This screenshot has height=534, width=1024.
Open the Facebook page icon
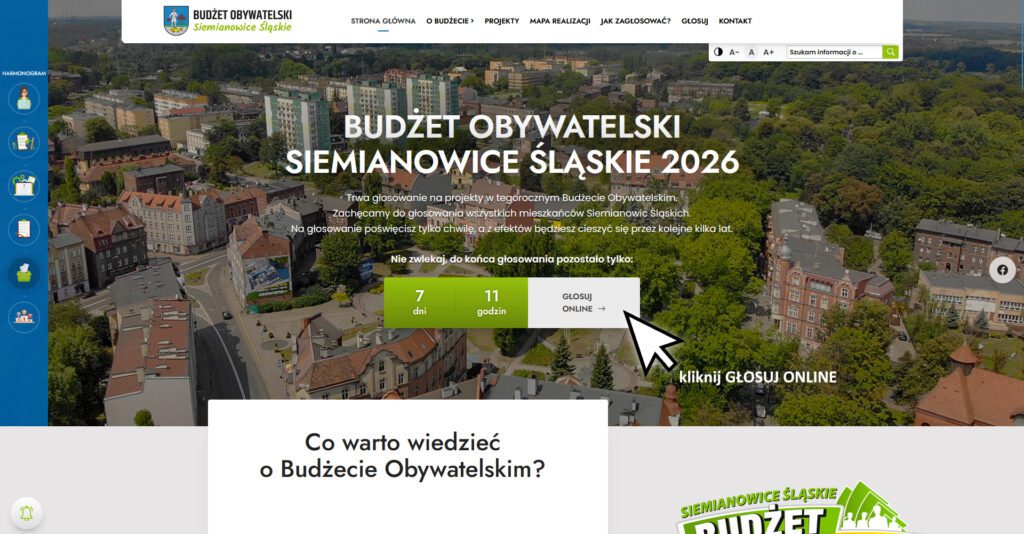pyautogui.click(x=1002, y=270)
